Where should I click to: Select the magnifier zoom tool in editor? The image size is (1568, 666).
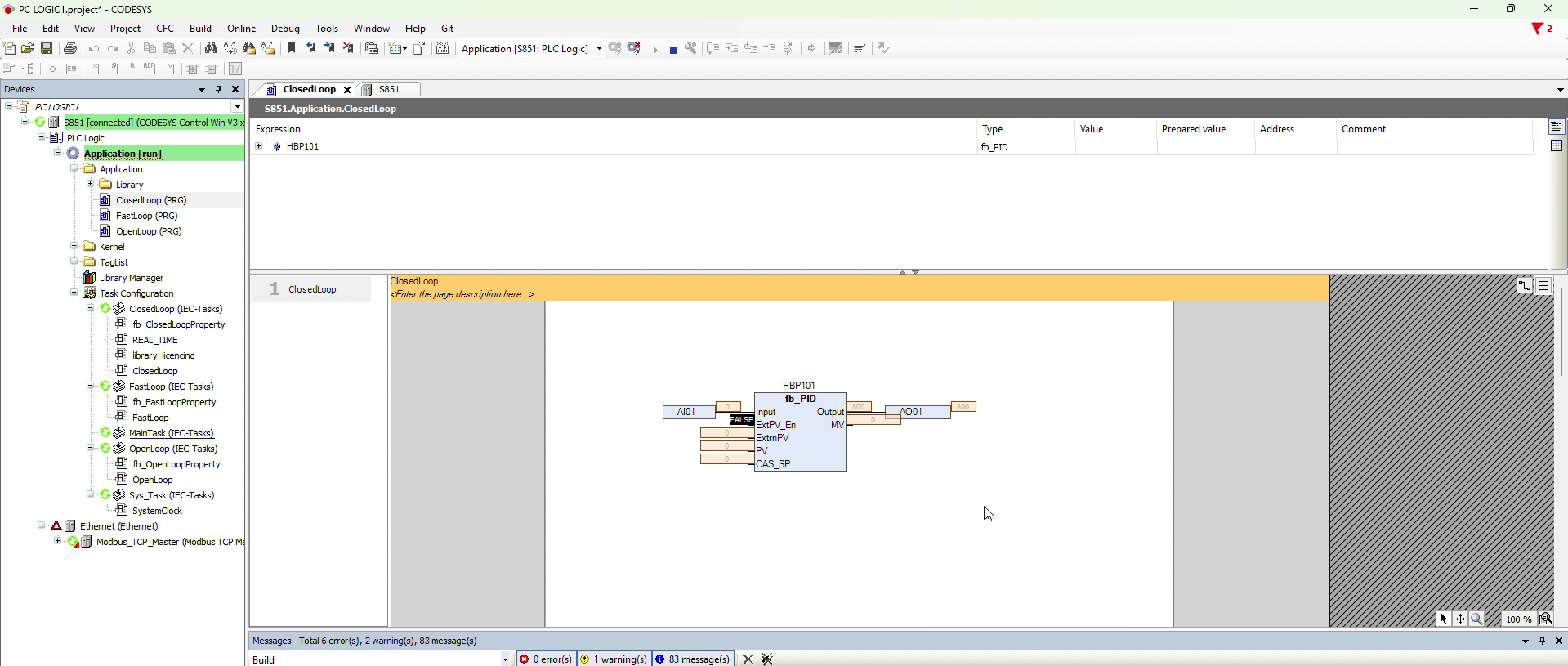click(1476, 619)
